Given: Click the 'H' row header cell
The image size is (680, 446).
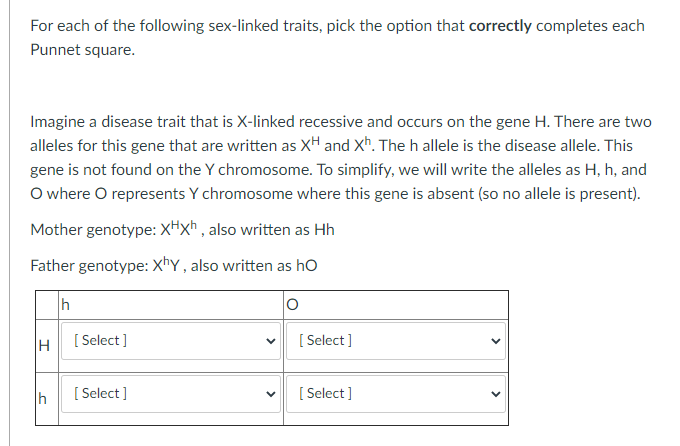Looking at the screenshot, I should tap(47, 346).
